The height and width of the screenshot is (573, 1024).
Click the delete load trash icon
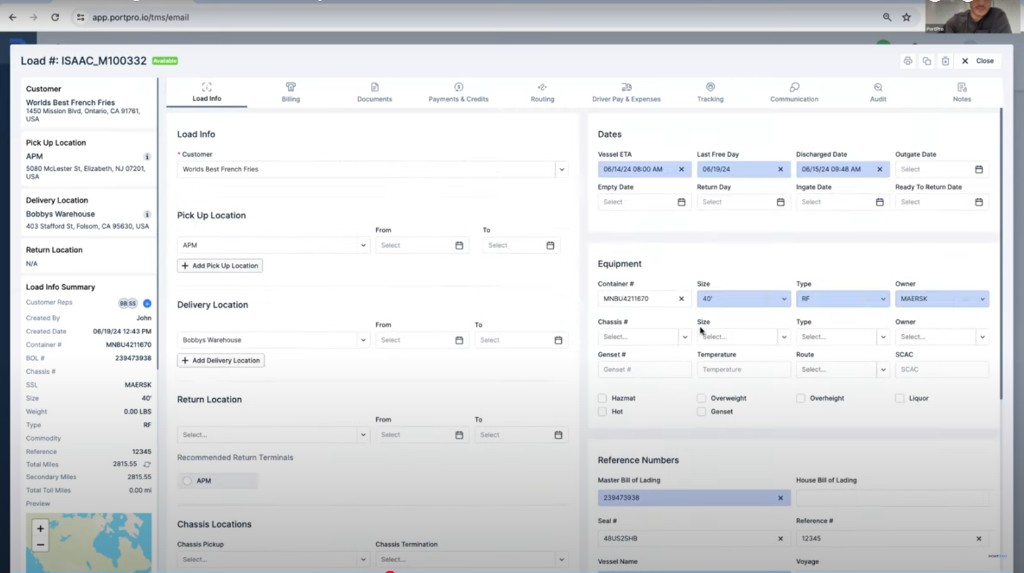click(945, 61)
